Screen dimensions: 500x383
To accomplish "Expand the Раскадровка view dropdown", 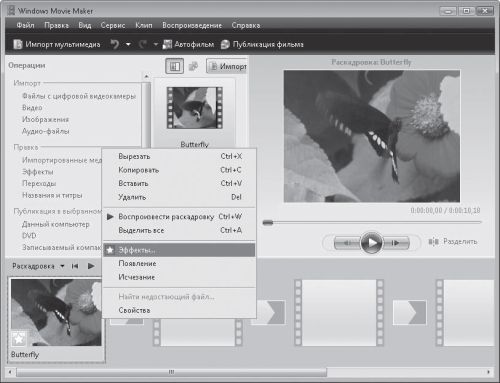I will (x=62, y=266).
